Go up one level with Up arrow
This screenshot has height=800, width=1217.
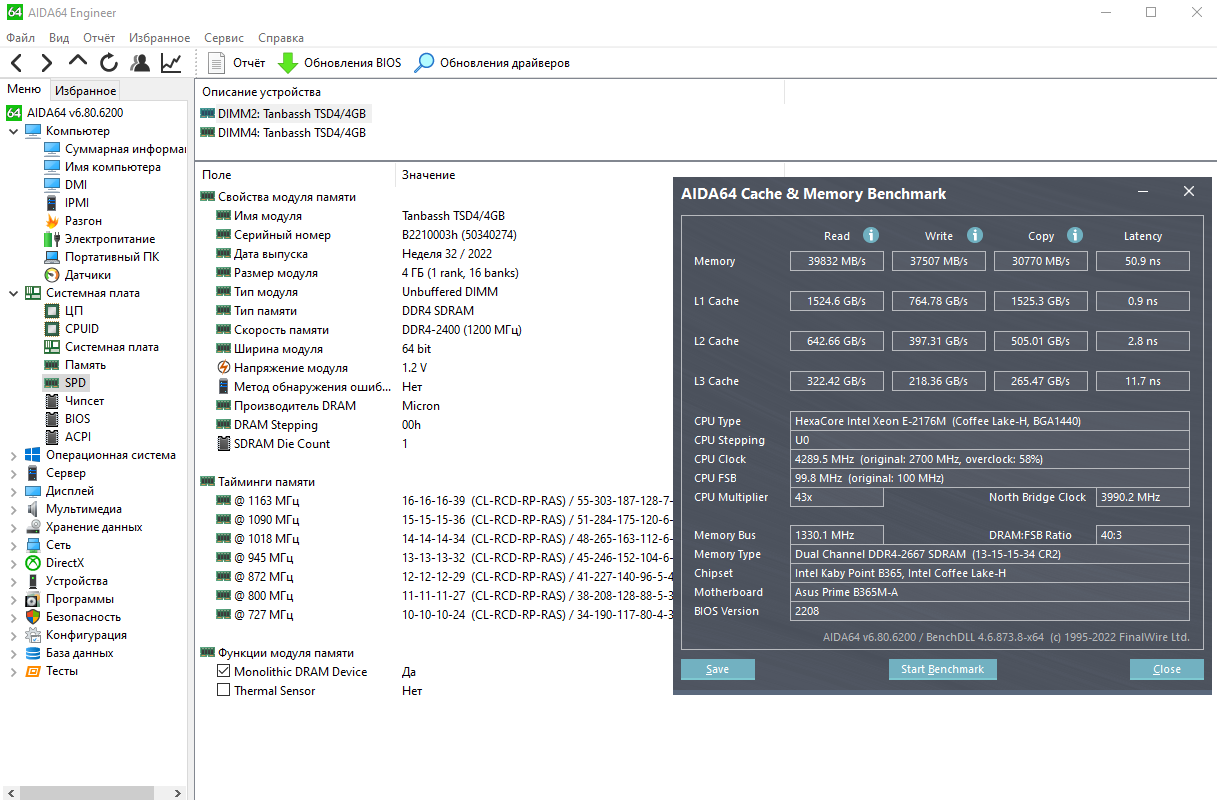click(x=78, y=61)
